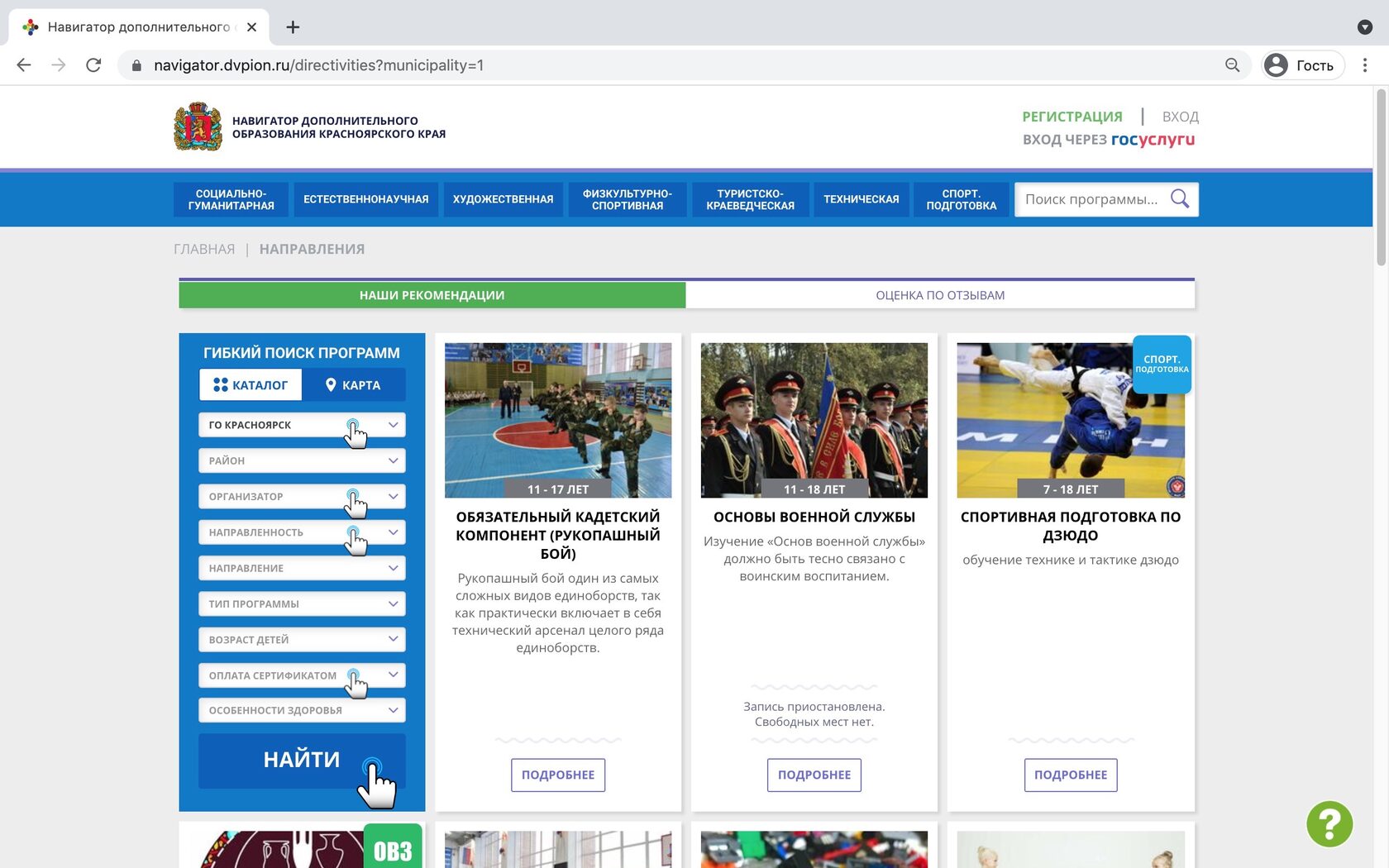Click ПОДРОБНЕЕ under Основы военной службы
Viewport: 1389px width, 868px height.
[x=814, y=775]
